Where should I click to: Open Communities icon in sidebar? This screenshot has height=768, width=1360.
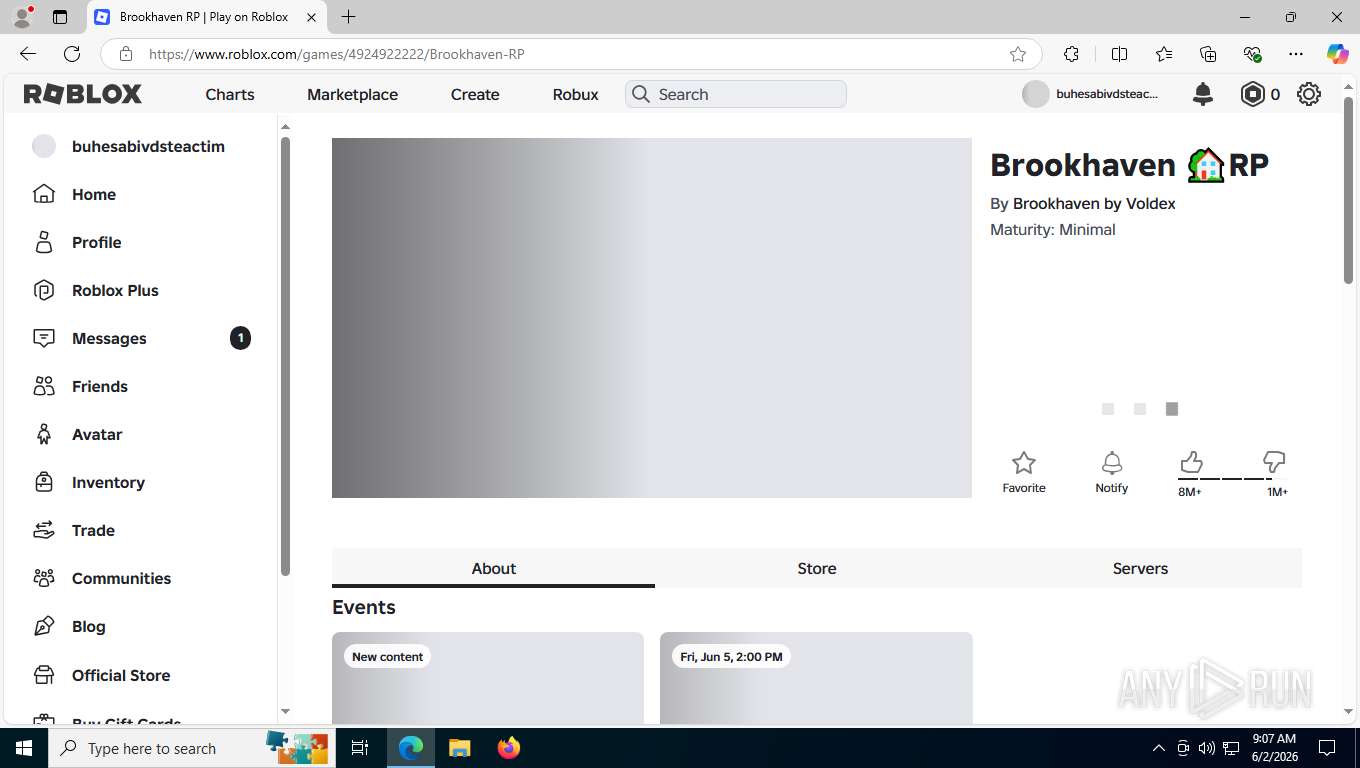44,578
